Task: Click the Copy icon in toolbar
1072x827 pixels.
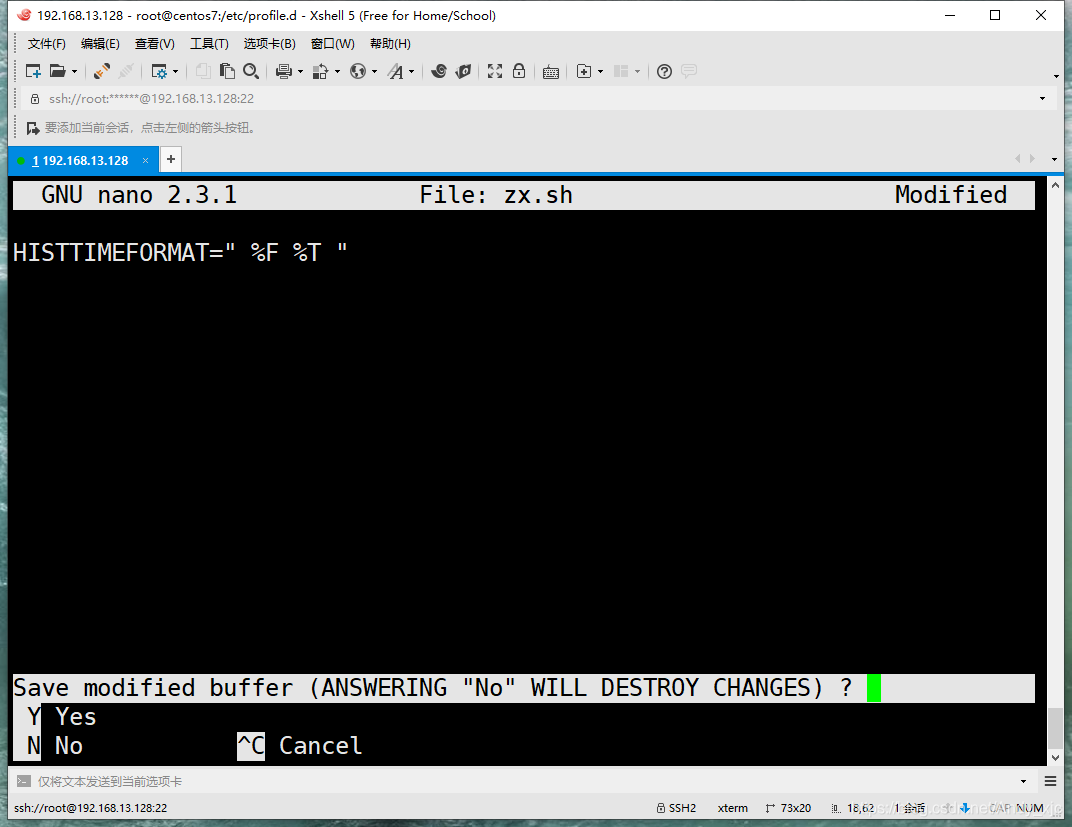Action: click(x=203, y=71)
